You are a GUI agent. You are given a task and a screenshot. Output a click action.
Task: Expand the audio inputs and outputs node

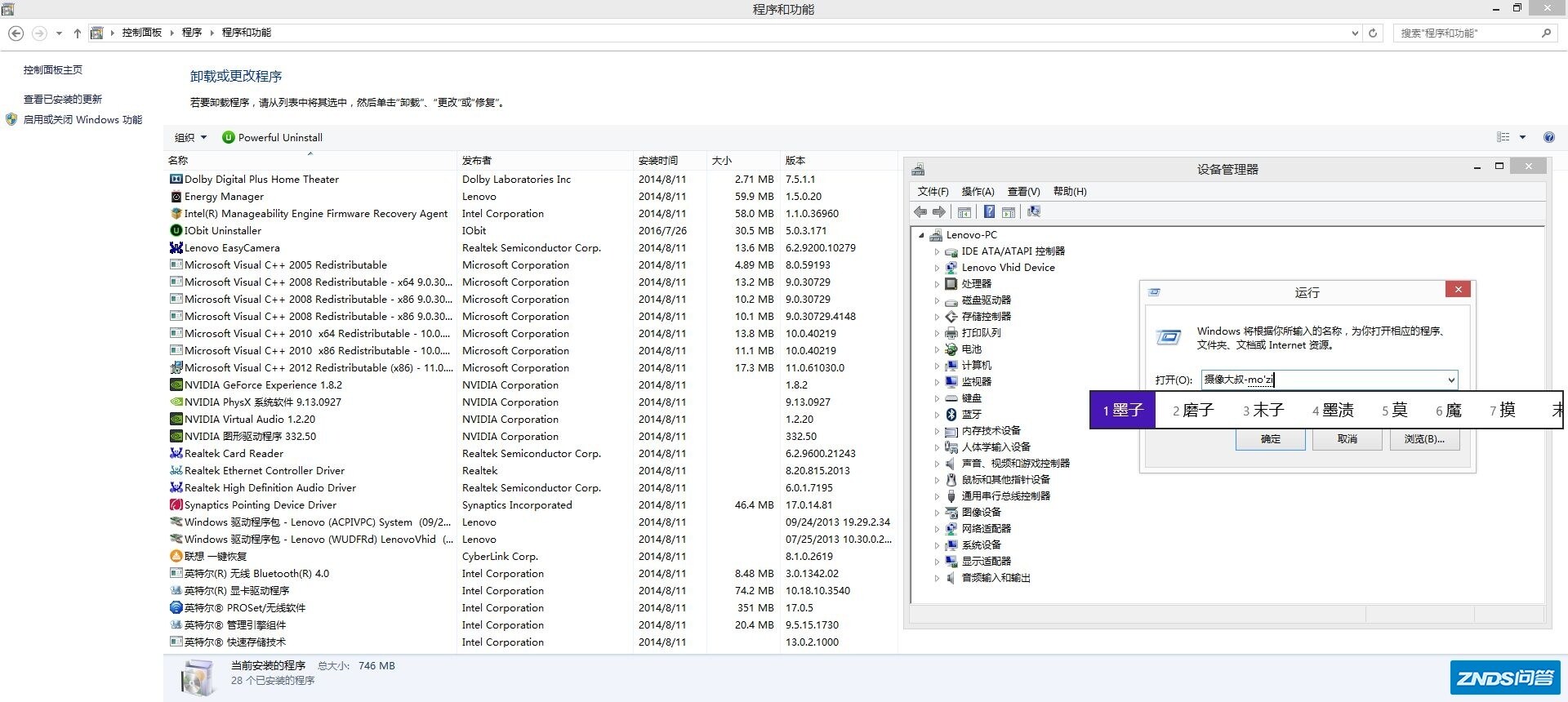pyautogui.click(x=937, y=578)
